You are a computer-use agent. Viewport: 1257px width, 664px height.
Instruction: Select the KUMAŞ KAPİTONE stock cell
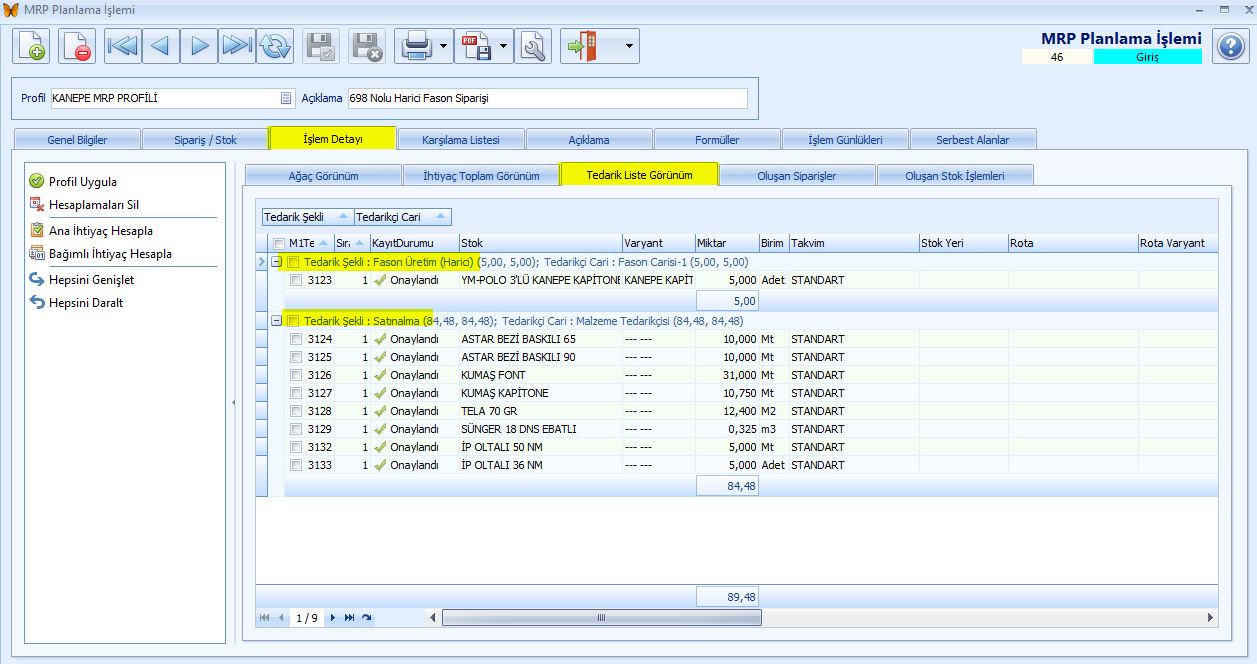[540, 393]
